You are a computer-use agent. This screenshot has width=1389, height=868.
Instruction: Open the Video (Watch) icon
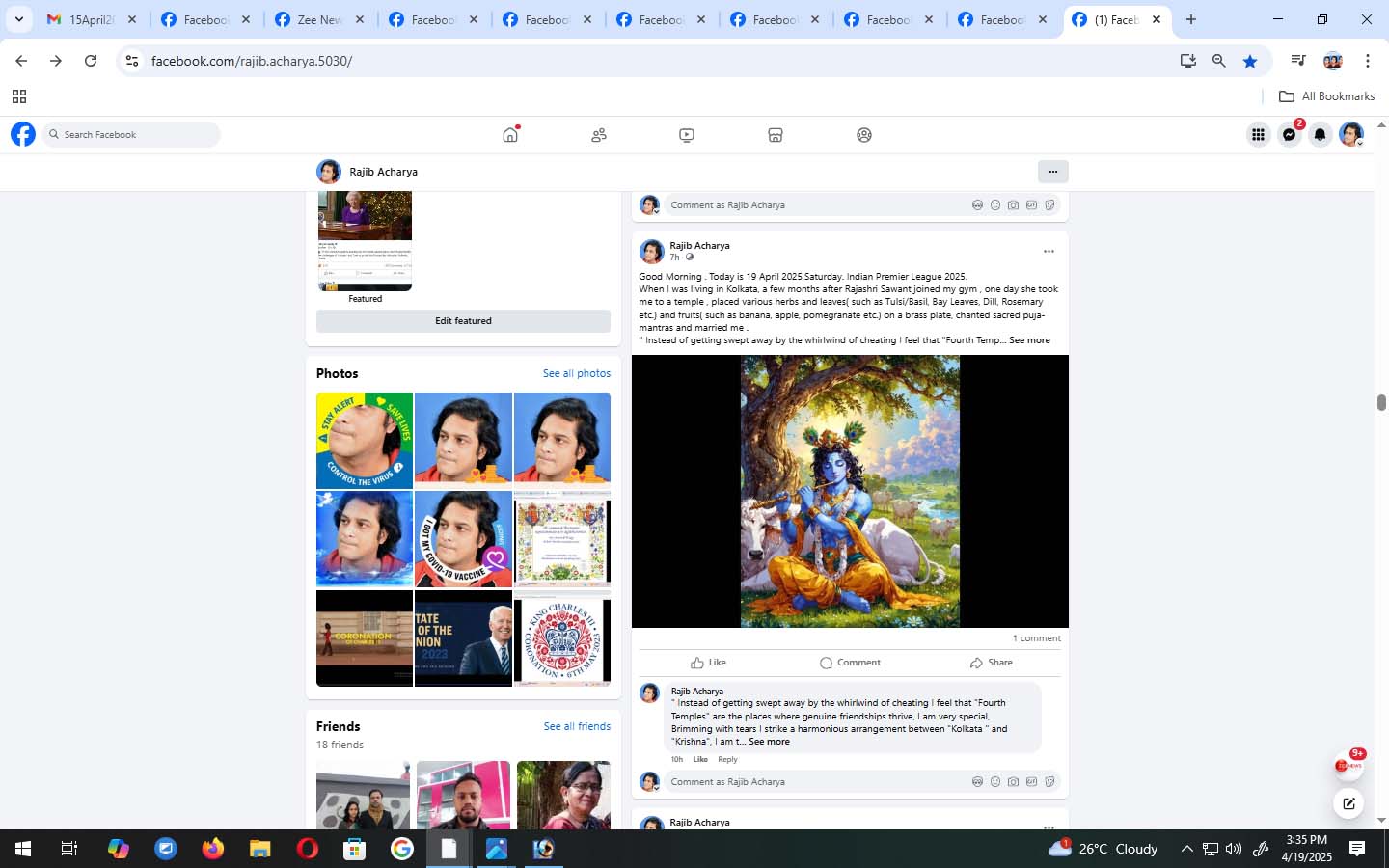click(687, 135)
